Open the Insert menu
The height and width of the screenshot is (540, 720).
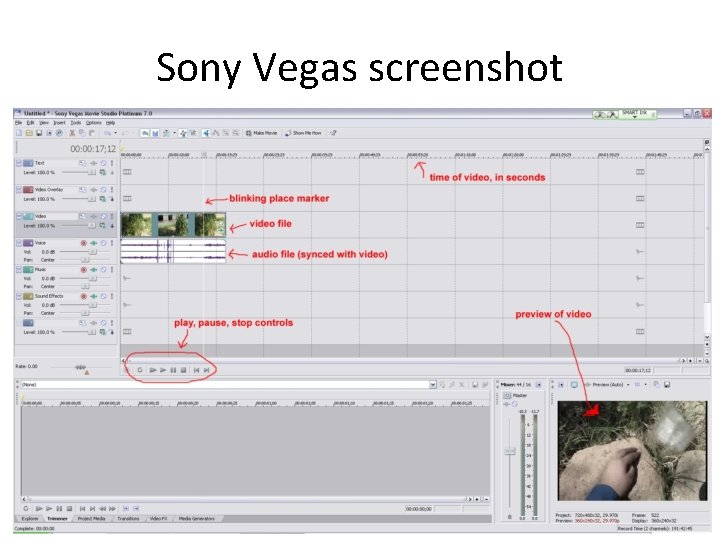[59, 123]
